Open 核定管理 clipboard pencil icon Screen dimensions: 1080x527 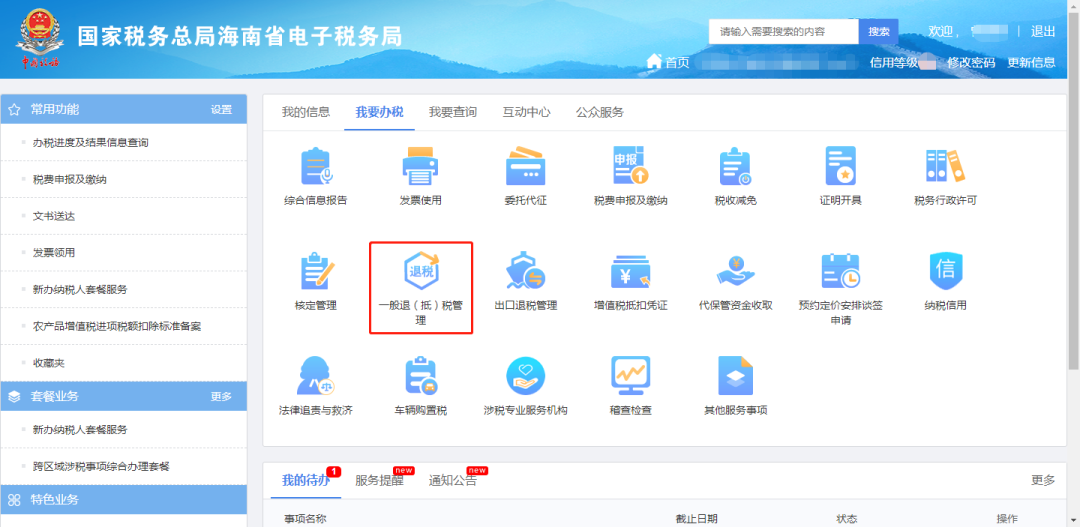pyautogui.click(x=316, y=271)
